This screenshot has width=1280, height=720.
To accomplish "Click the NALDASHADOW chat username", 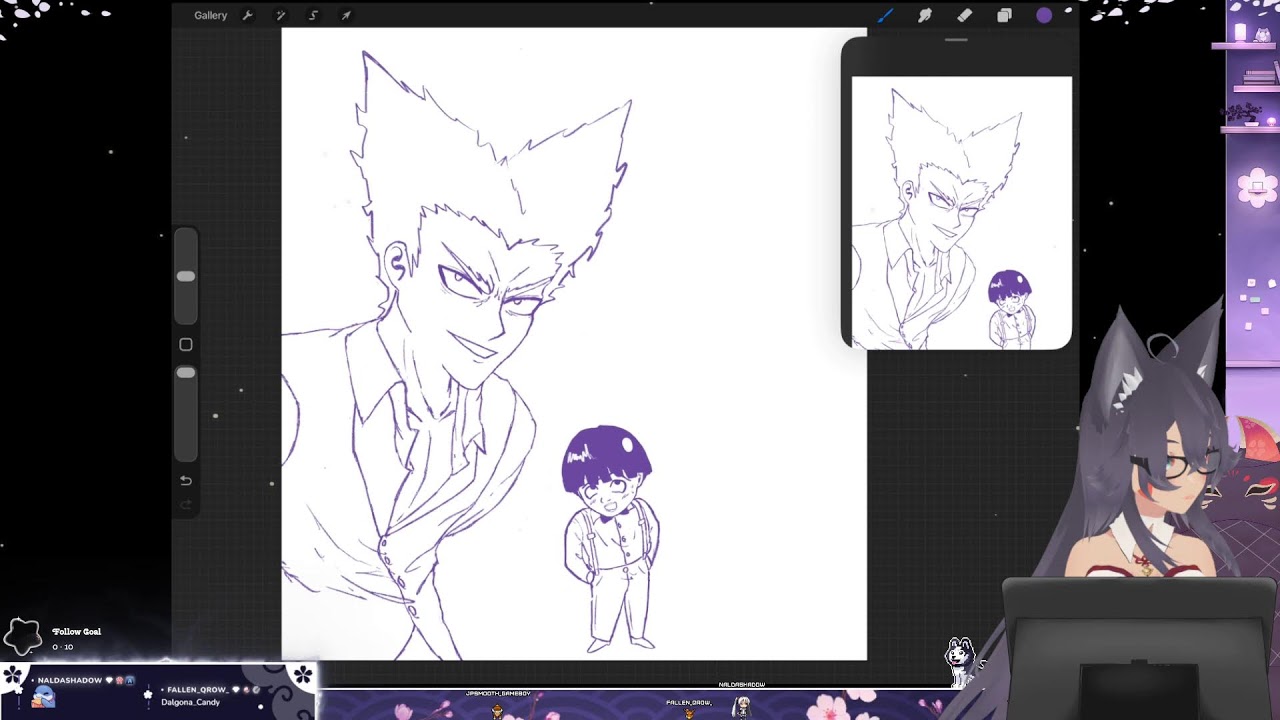I will (x=70, y=680).
